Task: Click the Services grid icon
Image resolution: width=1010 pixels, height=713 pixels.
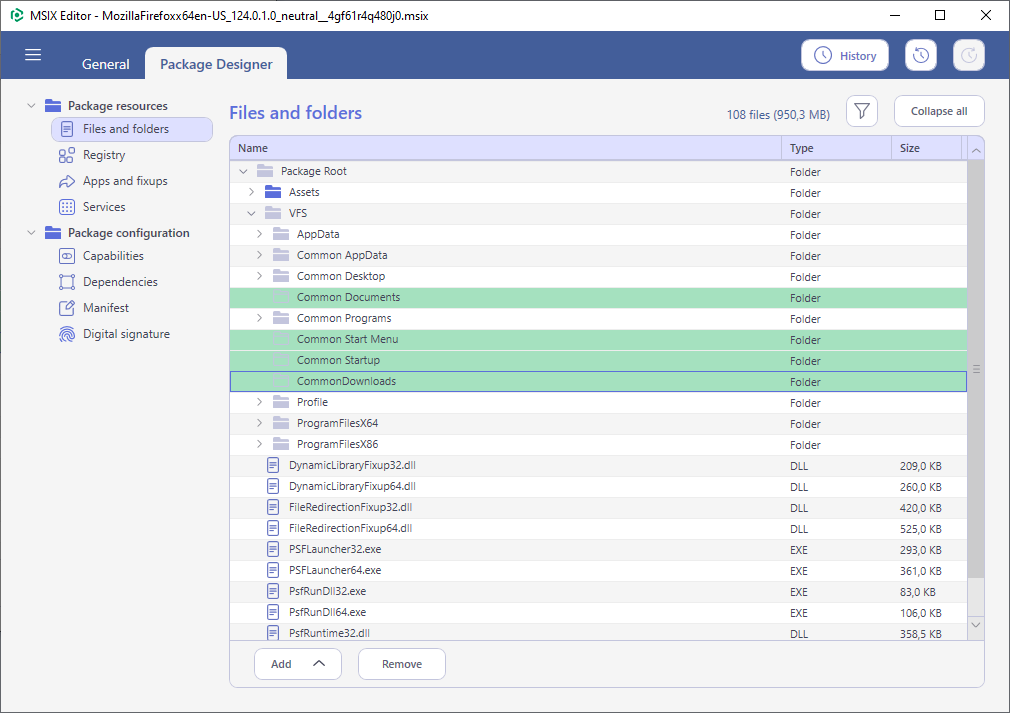Action: point(66,207)
